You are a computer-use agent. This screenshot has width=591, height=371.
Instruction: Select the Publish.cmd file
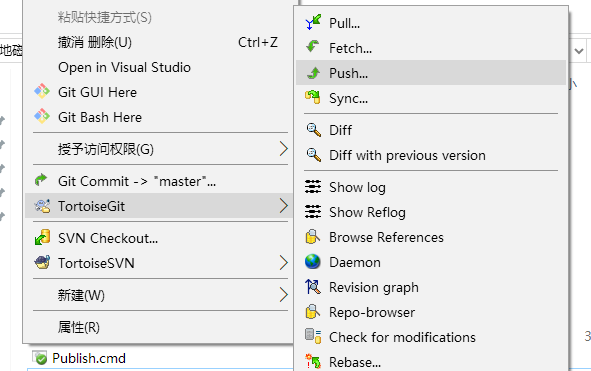click(x=89, y=358)
